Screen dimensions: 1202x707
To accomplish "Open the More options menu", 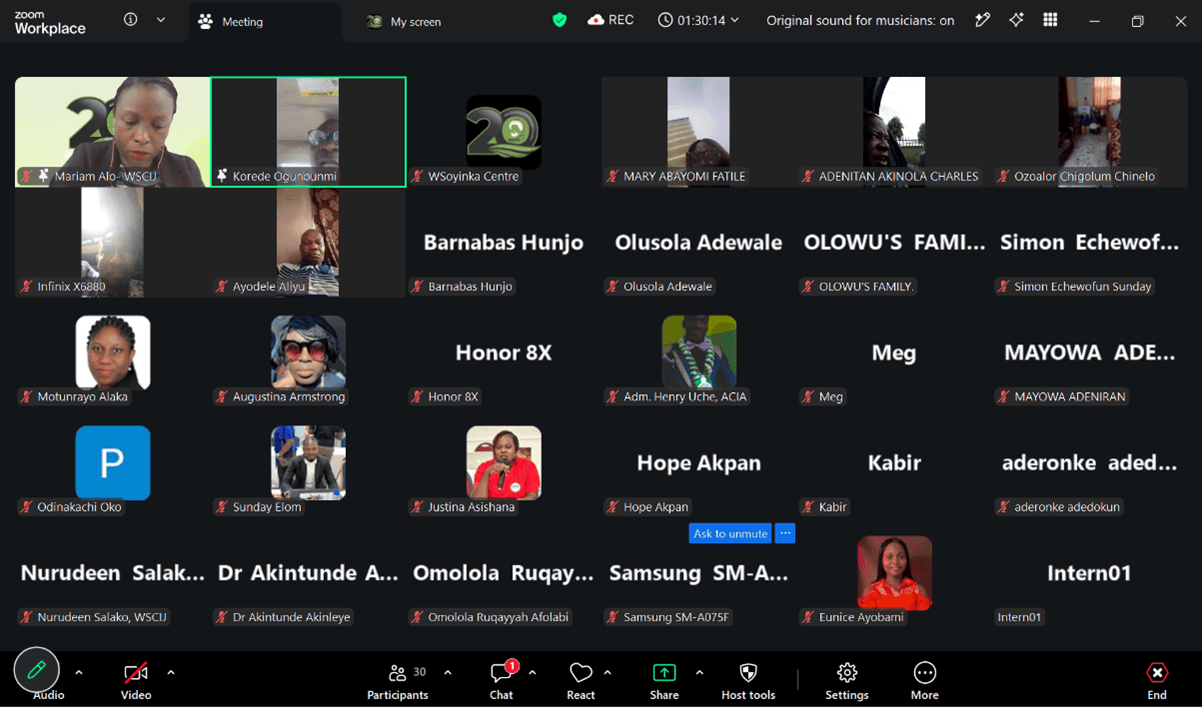I will tap(925, 681).
